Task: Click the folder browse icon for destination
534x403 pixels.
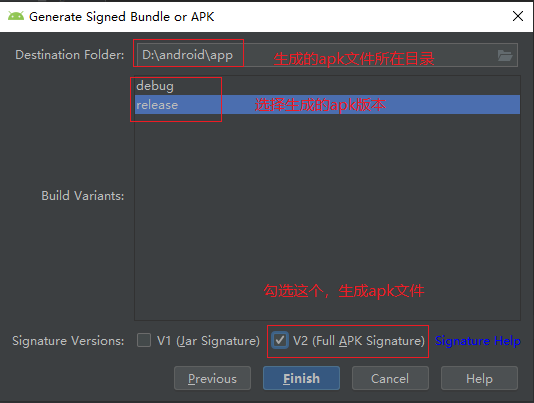Action: [505, 55]
